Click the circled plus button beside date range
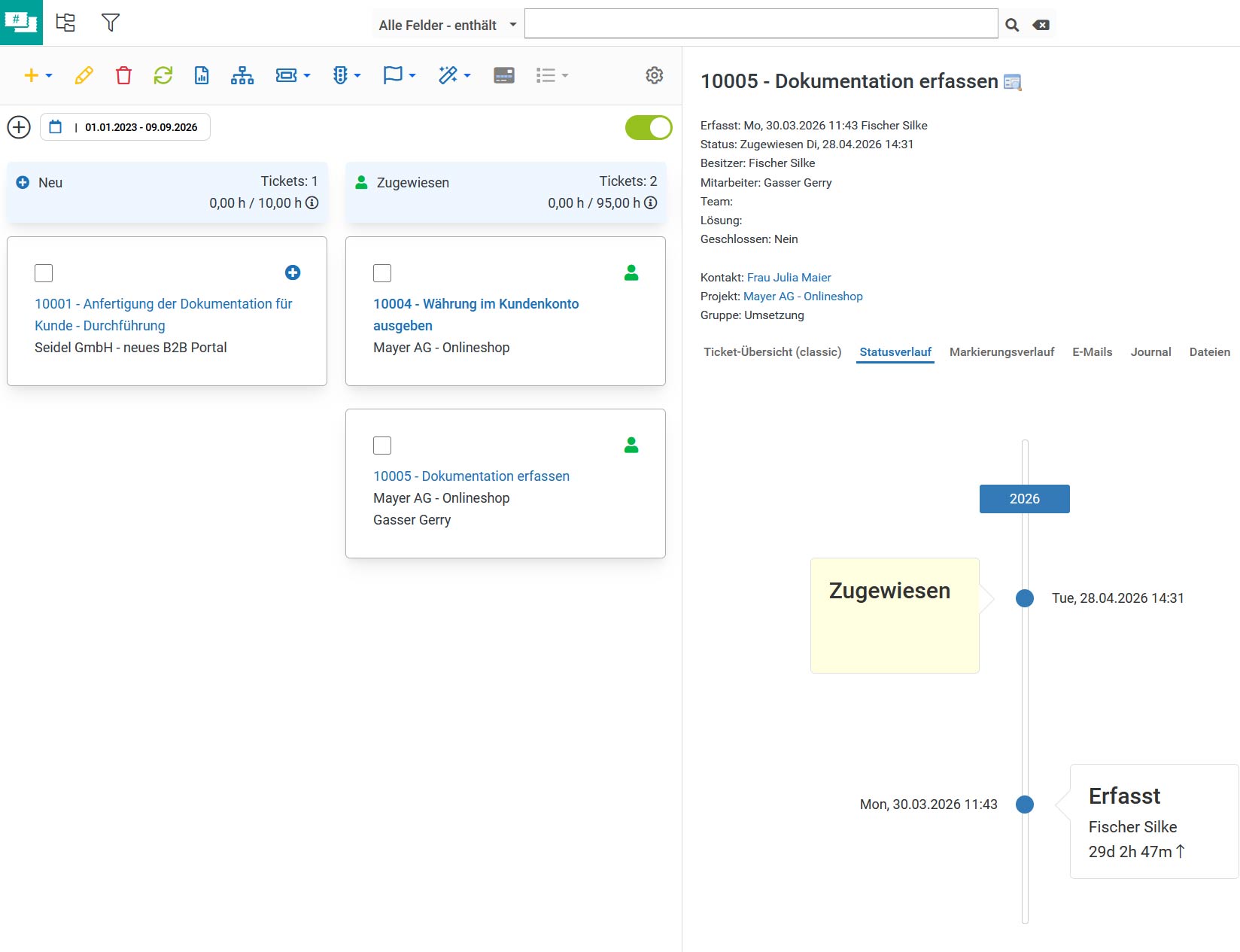This screenshot has width=1240, height=952. point(19,127)
